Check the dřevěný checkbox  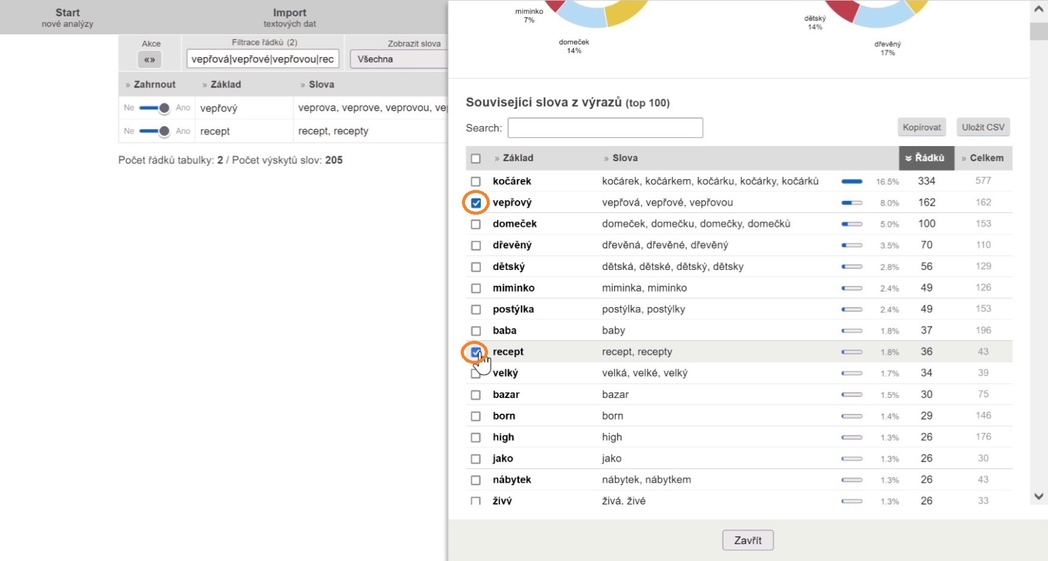(476, 245)
